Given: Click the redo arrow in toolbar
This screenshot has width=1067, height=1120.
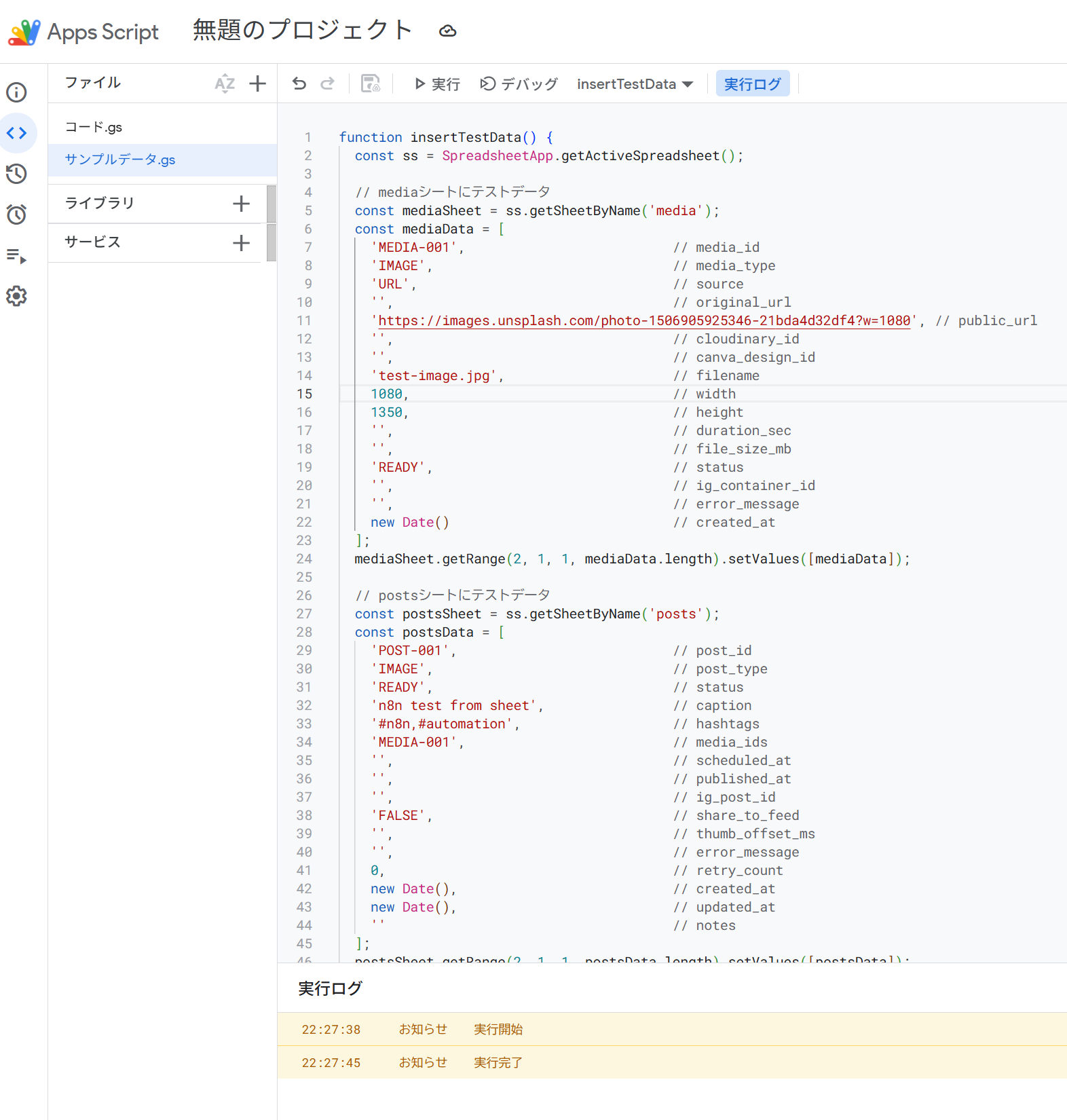Looking at the screenshot, I should (328, 83).
